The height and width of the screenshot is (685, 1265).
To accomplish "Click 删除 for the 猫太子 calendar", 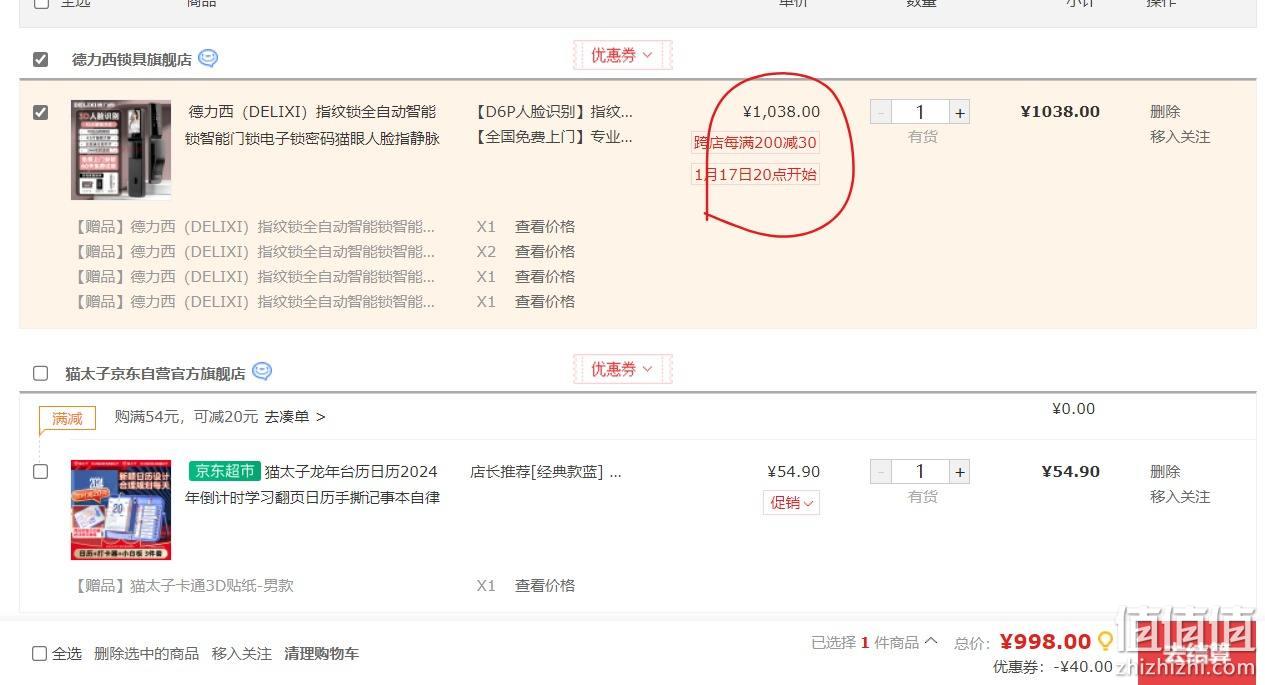I will [x=1165, y=471].
